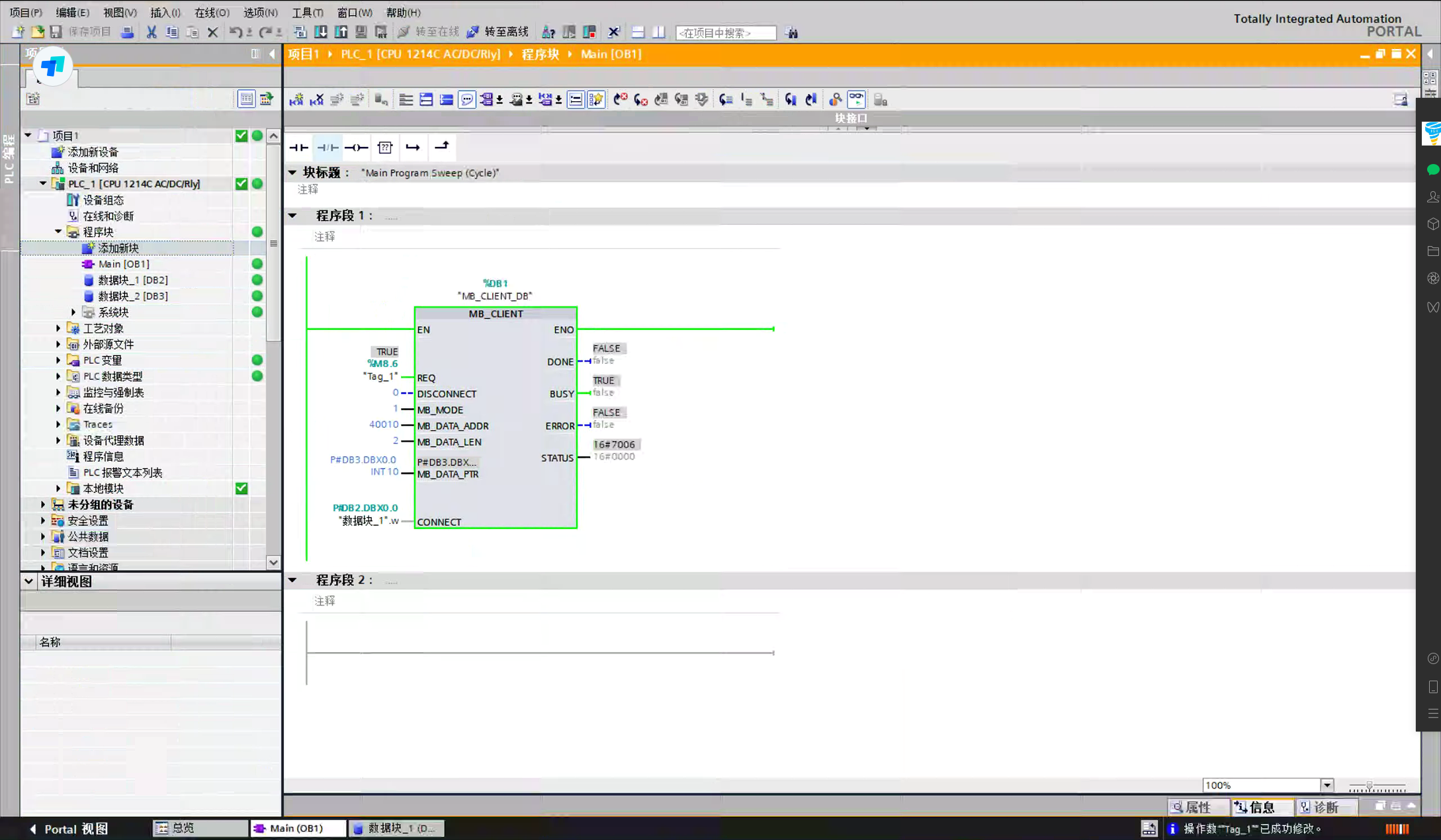The image size is (1441, 840).
Task: Click the delete X icon in main toolbar
Action: (212, 32)
